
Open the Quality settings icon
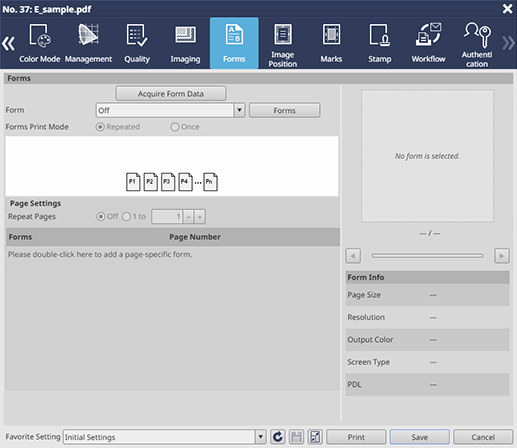click(x=137, y=35)
